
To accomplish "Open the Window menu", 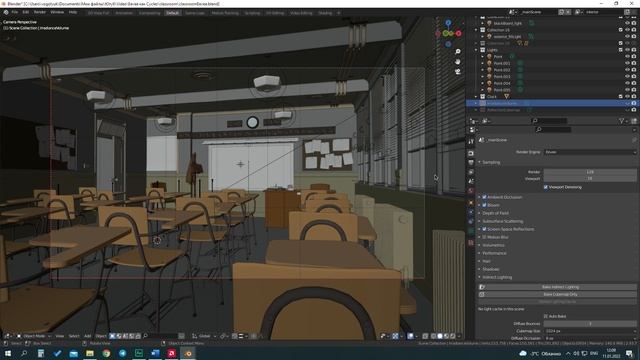I will point(57,12).
